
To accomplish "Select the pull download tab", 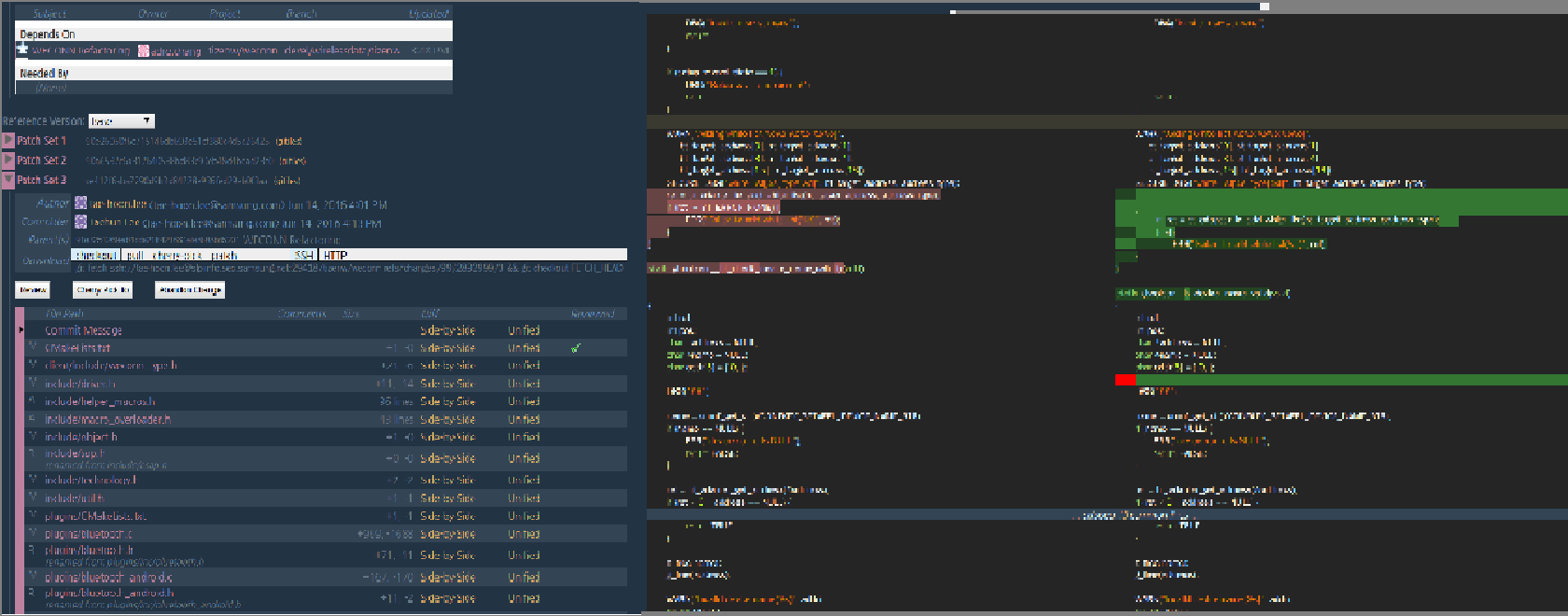I will tap(134, 255).
